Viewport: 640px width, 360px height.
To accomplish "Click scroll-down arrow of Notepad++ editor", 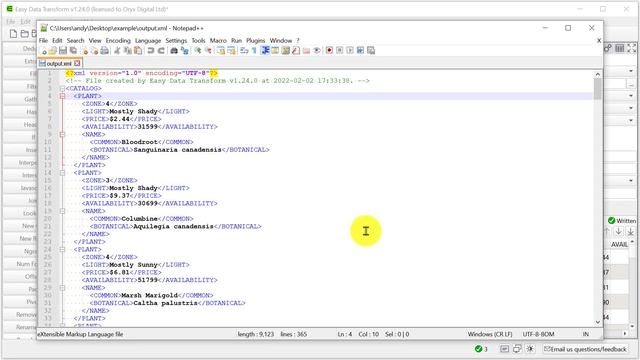I will point(598,322).
